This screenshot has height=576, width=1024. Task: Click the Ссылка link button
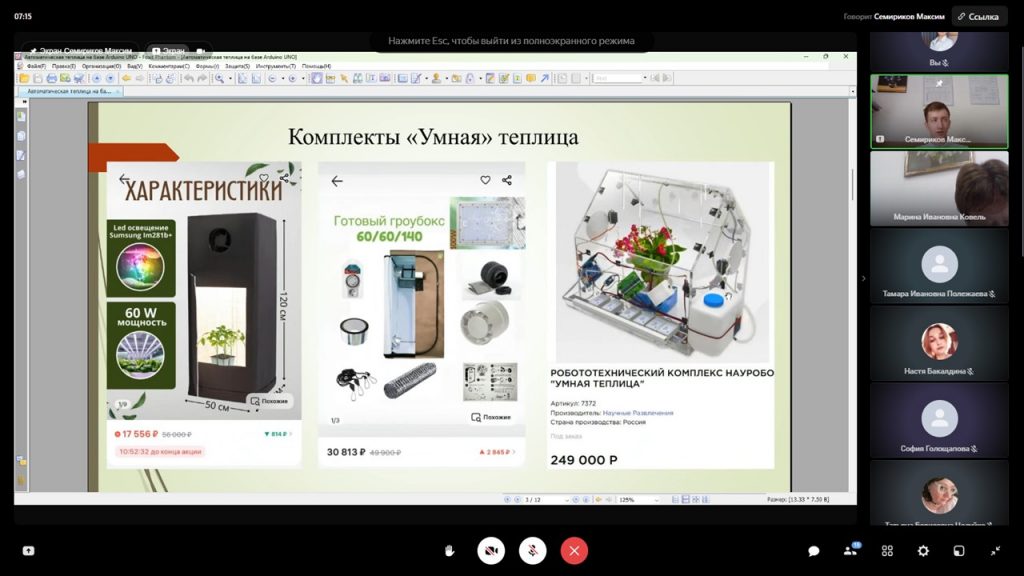(978, 16)
